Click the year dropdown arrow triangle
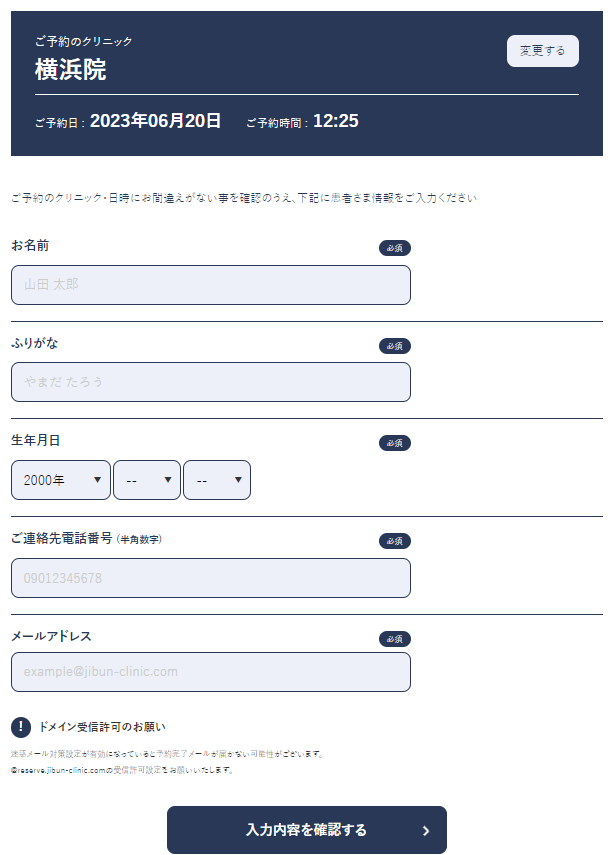This screenshot has width=608, height=855. click(98, 480)
